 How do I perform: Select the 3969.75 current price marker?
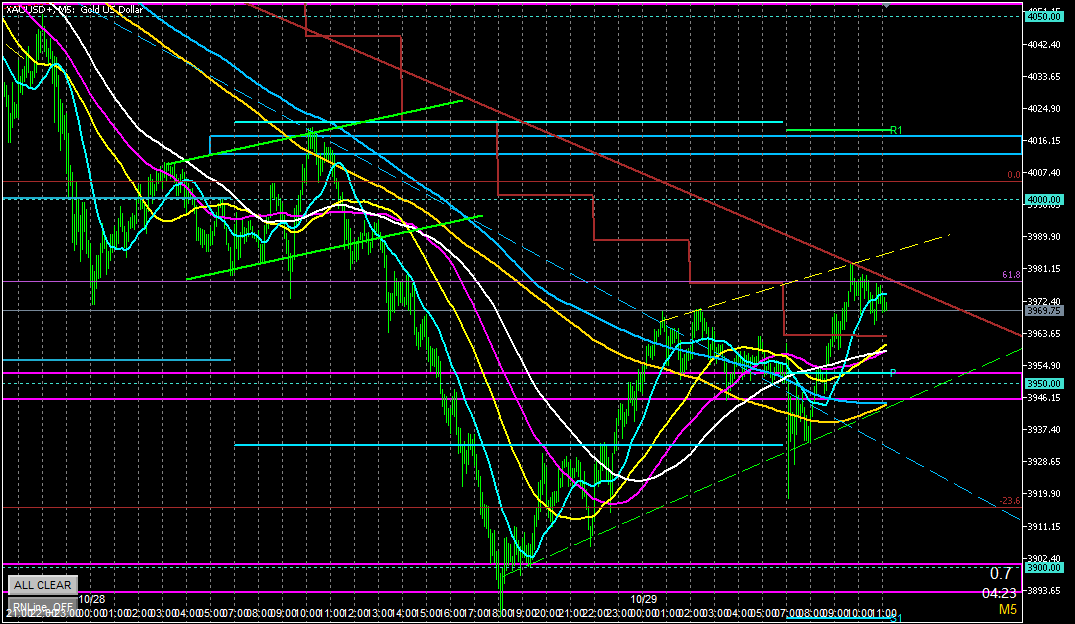[x=1043, y=311]
